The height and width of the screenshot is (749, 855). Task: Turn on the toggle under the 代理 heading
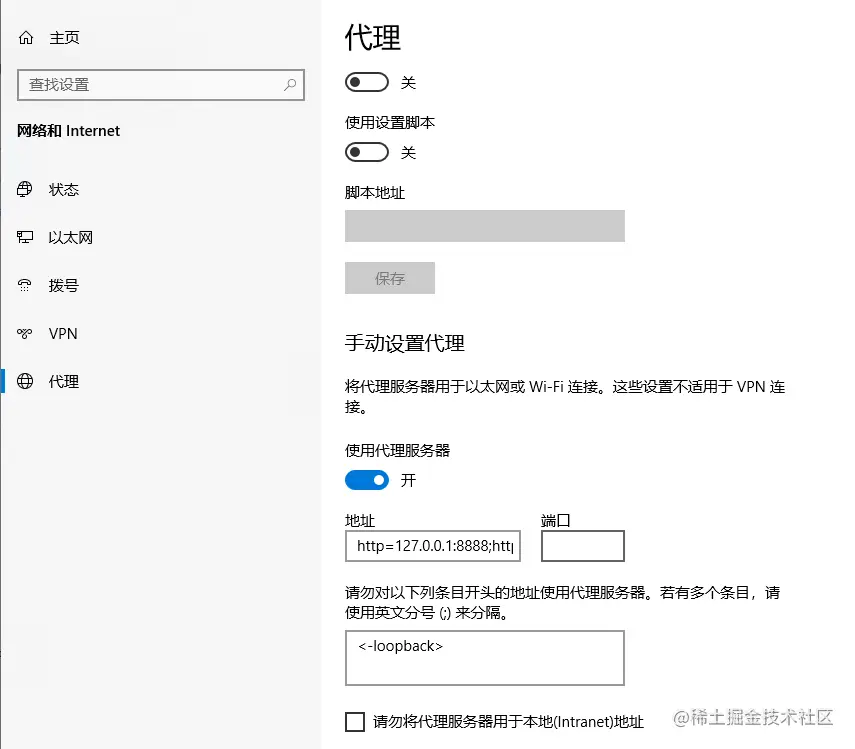coord(366,82)
